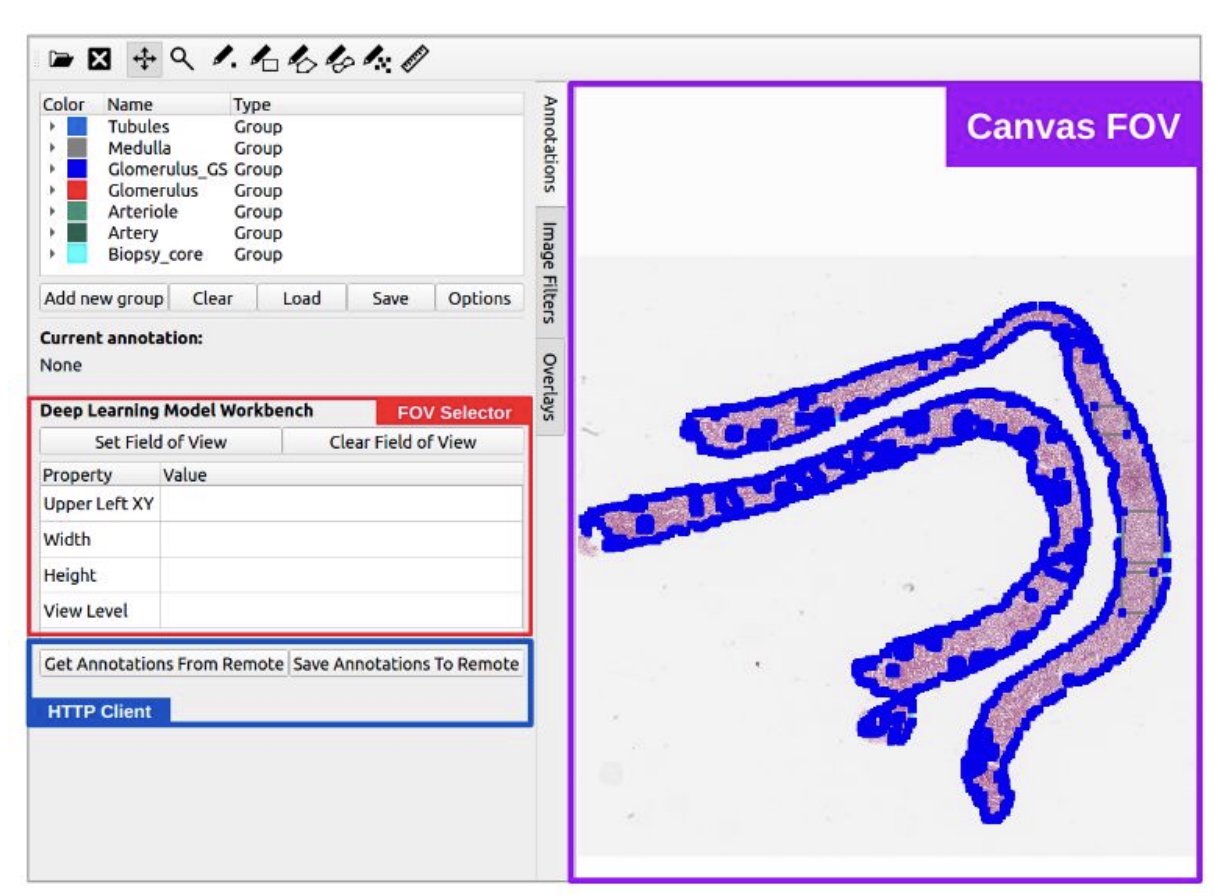
Task: Click the Load annotations button
Action: point(302,298)
